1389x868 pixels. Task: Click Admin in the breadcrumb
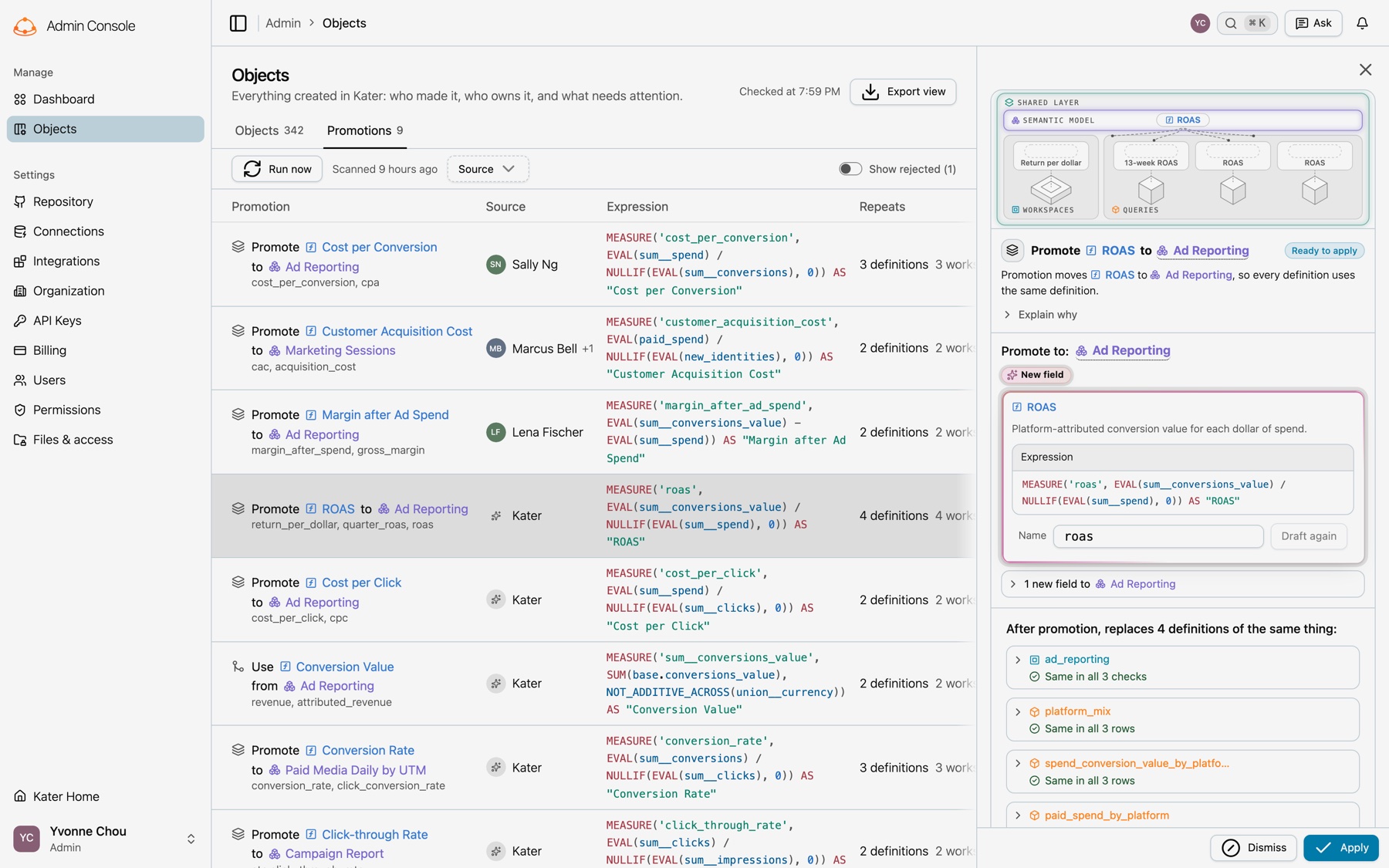283,23
